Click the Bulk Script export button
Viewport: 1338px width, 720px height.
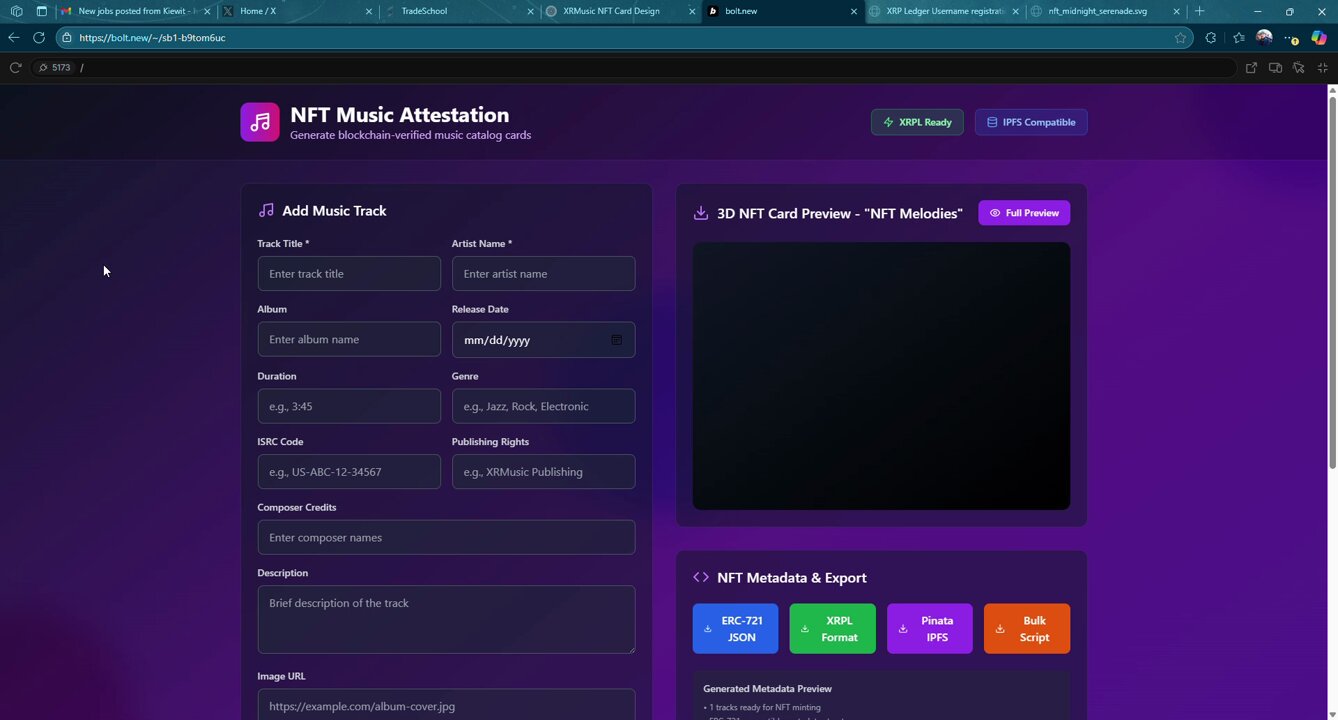pyautogui.click(x=1027, y=628)
